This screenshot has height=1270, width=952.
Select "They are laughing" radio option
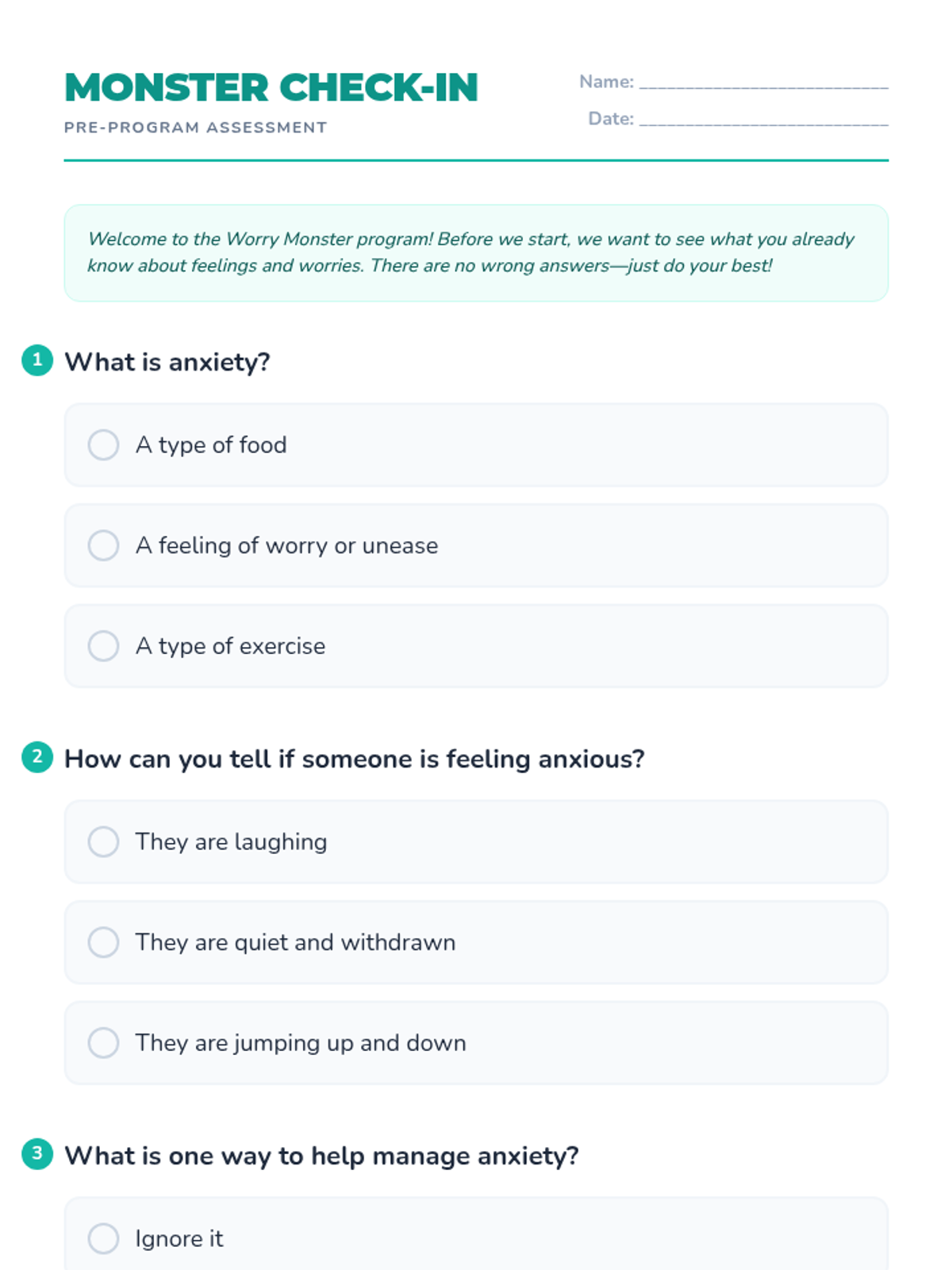(104, 842)
